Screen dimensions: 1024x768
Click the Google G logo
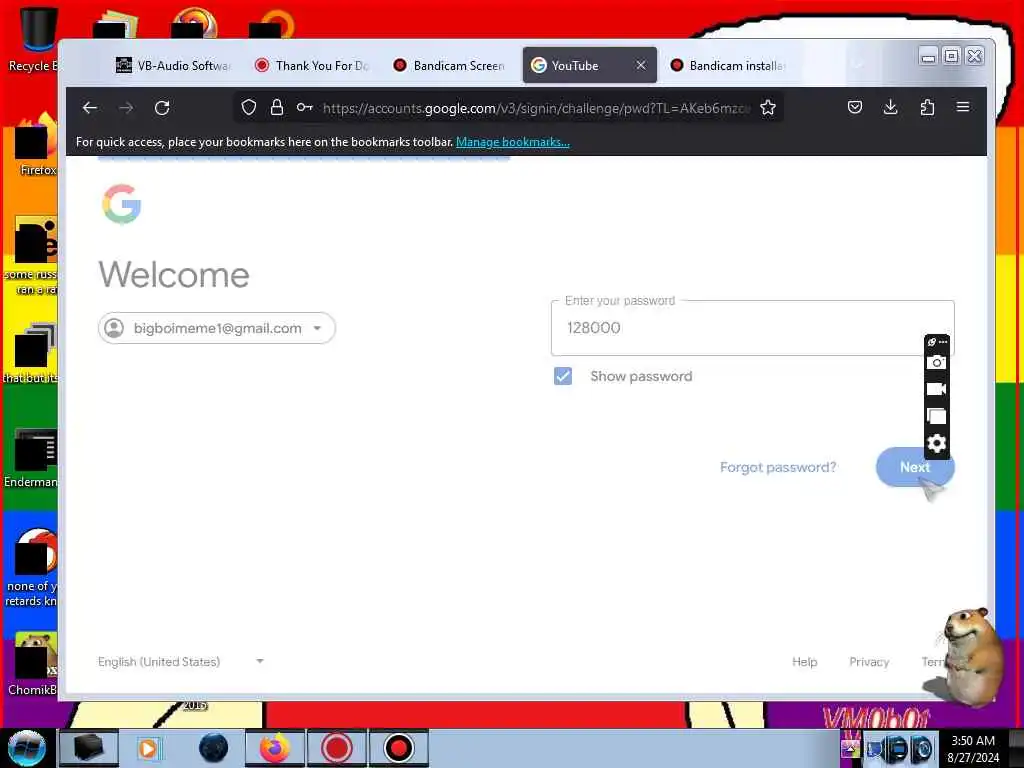click(121, 204)
